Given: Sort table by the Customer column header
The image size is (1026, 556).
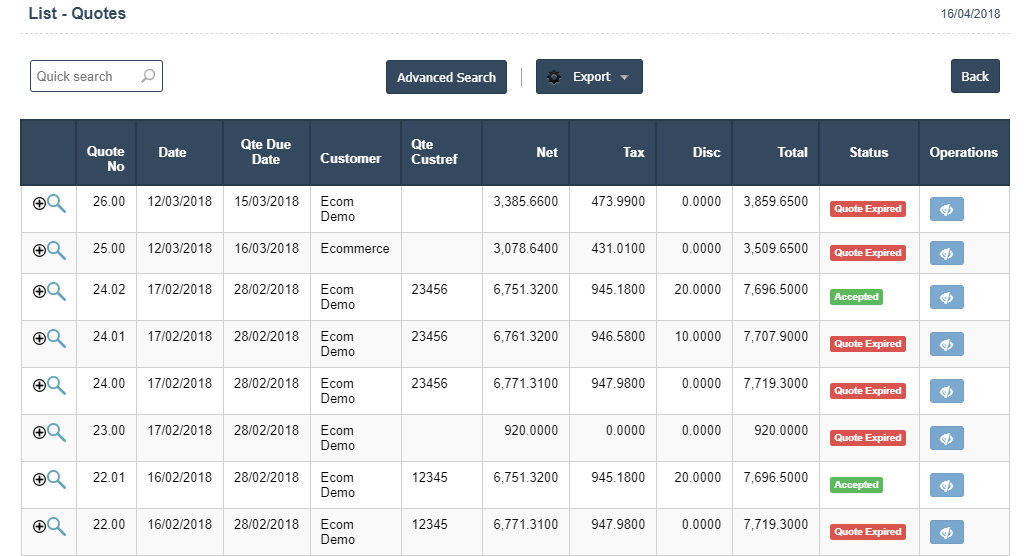Looking at the screenshot, I should (350, 158).
